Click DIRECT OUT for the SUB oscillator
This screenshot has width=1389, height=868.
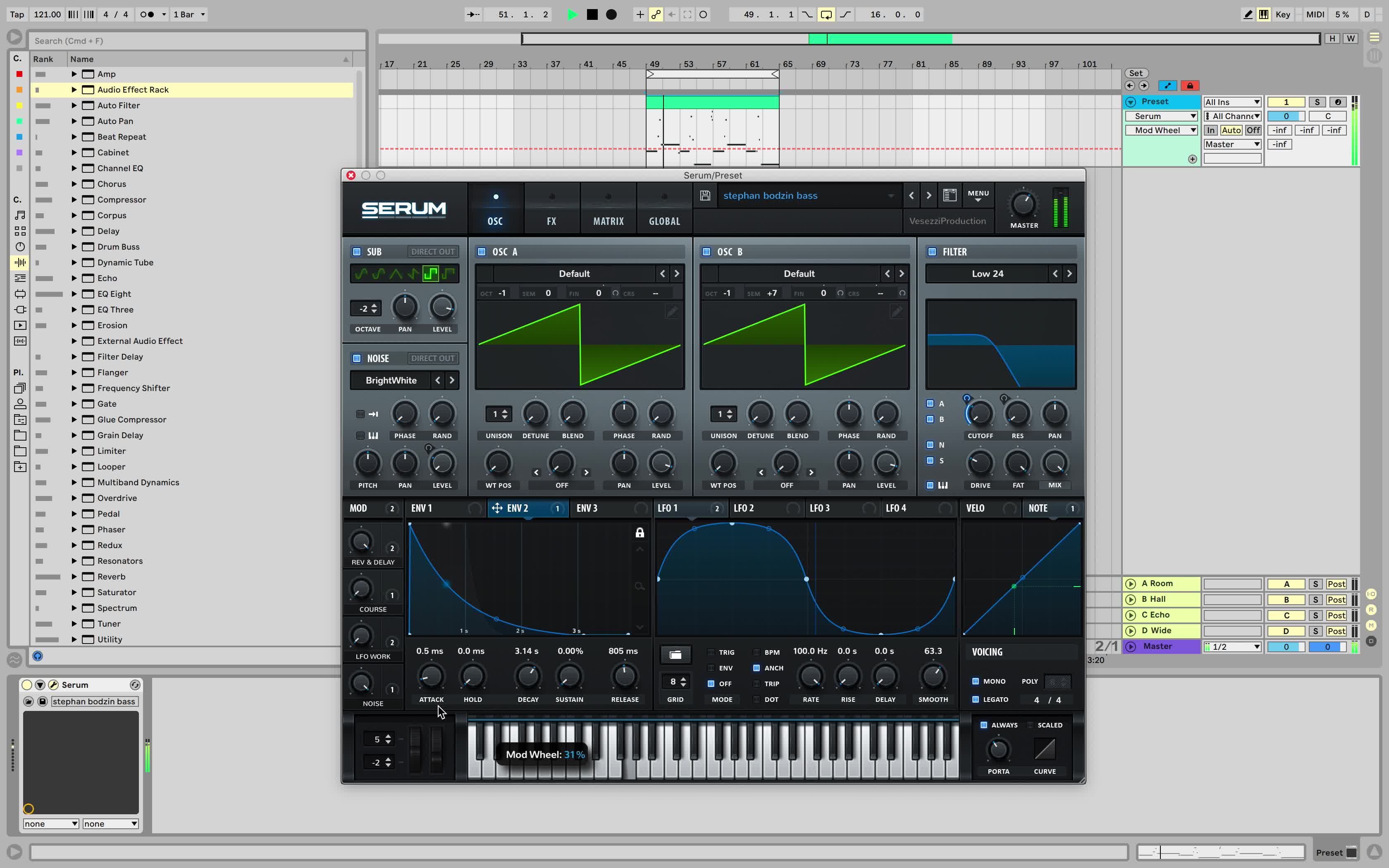[433, 251]
